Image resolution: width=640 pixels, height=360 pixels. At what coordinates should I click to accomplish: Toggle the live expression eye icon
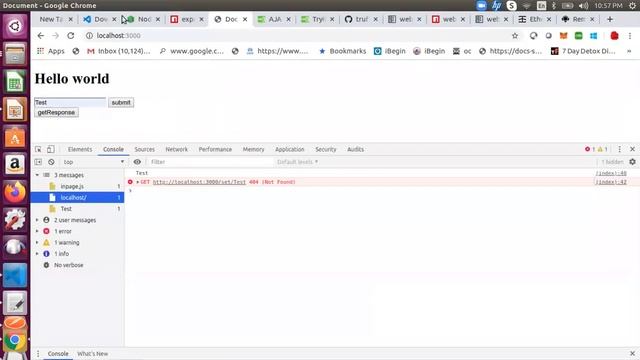(137, 162)
